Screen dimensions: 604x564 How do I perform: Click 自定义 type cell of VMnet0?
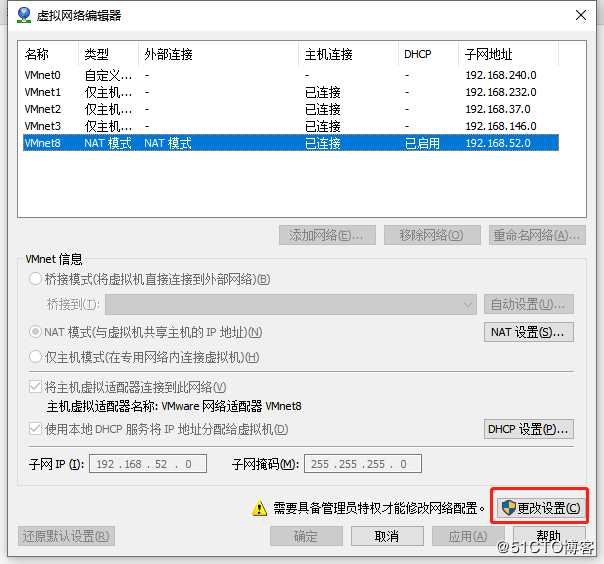(108, 75)
